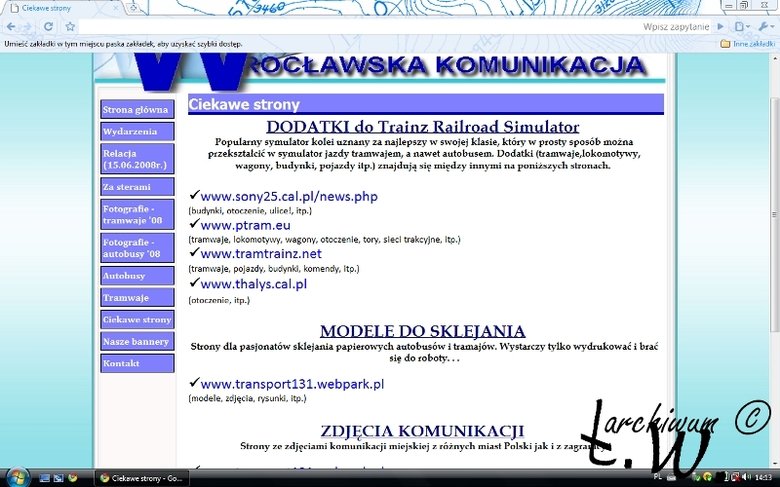Open the volume speaker tray icon
The height and width of the screenshot is (487, 780).
coord(745,478)
